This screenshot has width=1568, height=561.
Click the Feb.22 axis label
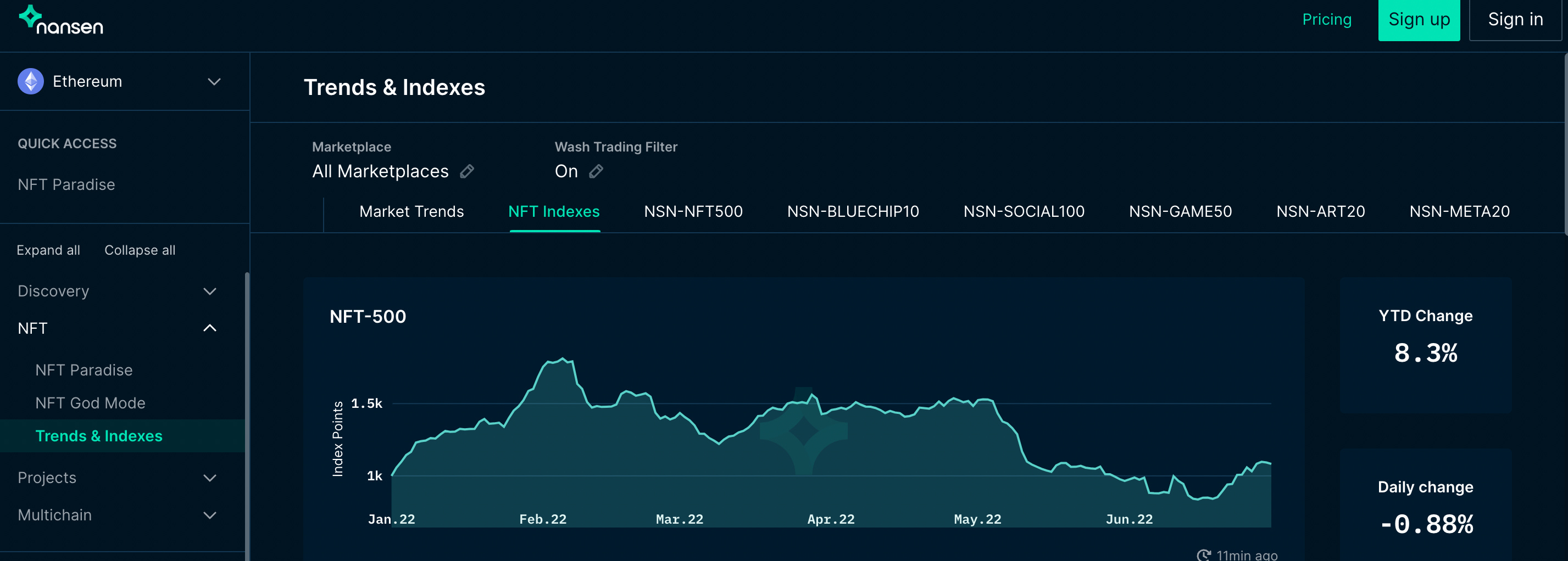click(x=542, y=520)
